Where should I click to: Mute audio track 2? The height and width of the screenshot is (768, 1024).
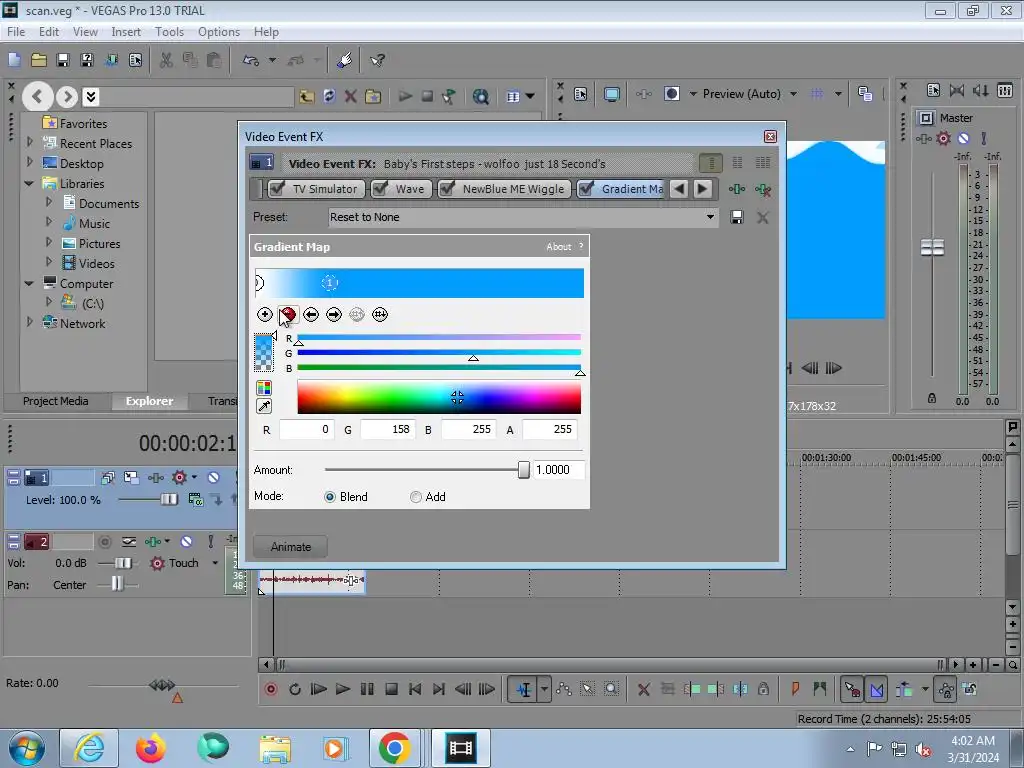coord(186,541)
